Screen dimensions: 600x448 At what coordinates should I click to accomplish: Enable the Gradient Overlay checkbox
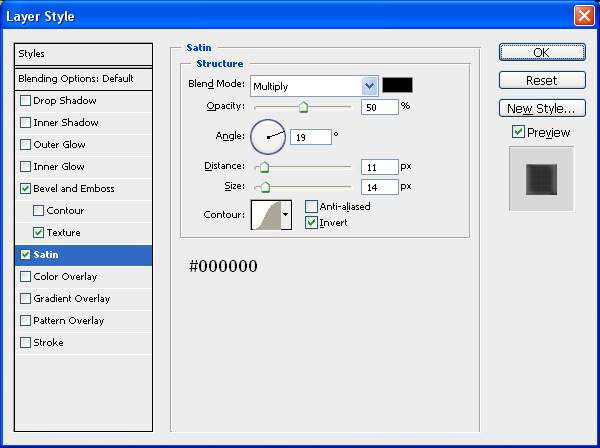pyautogui.click(x=25, y=298)
